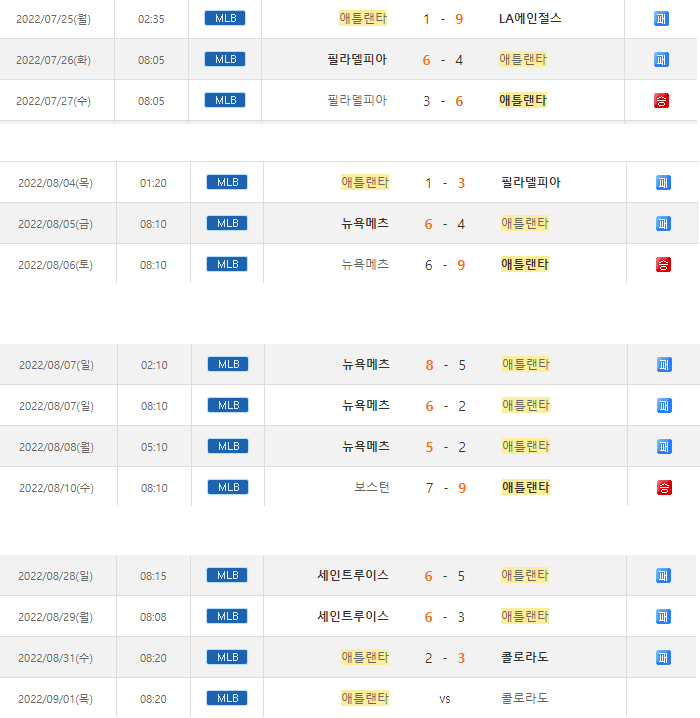This screenshot has width=700, height=718.
Task: Click the MLB badge on the 2022/07/26 row
Action: point(224,59)
